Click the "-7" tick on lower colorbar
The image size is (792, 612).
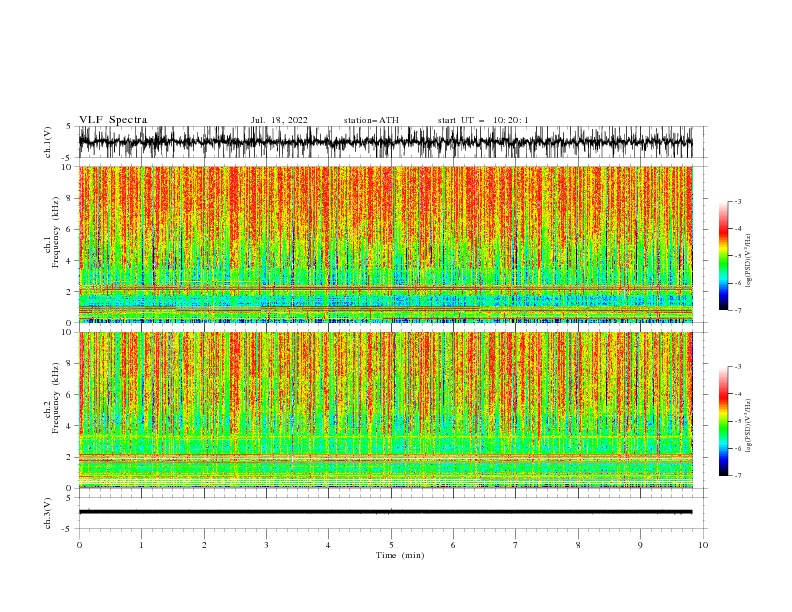point(738,476)
